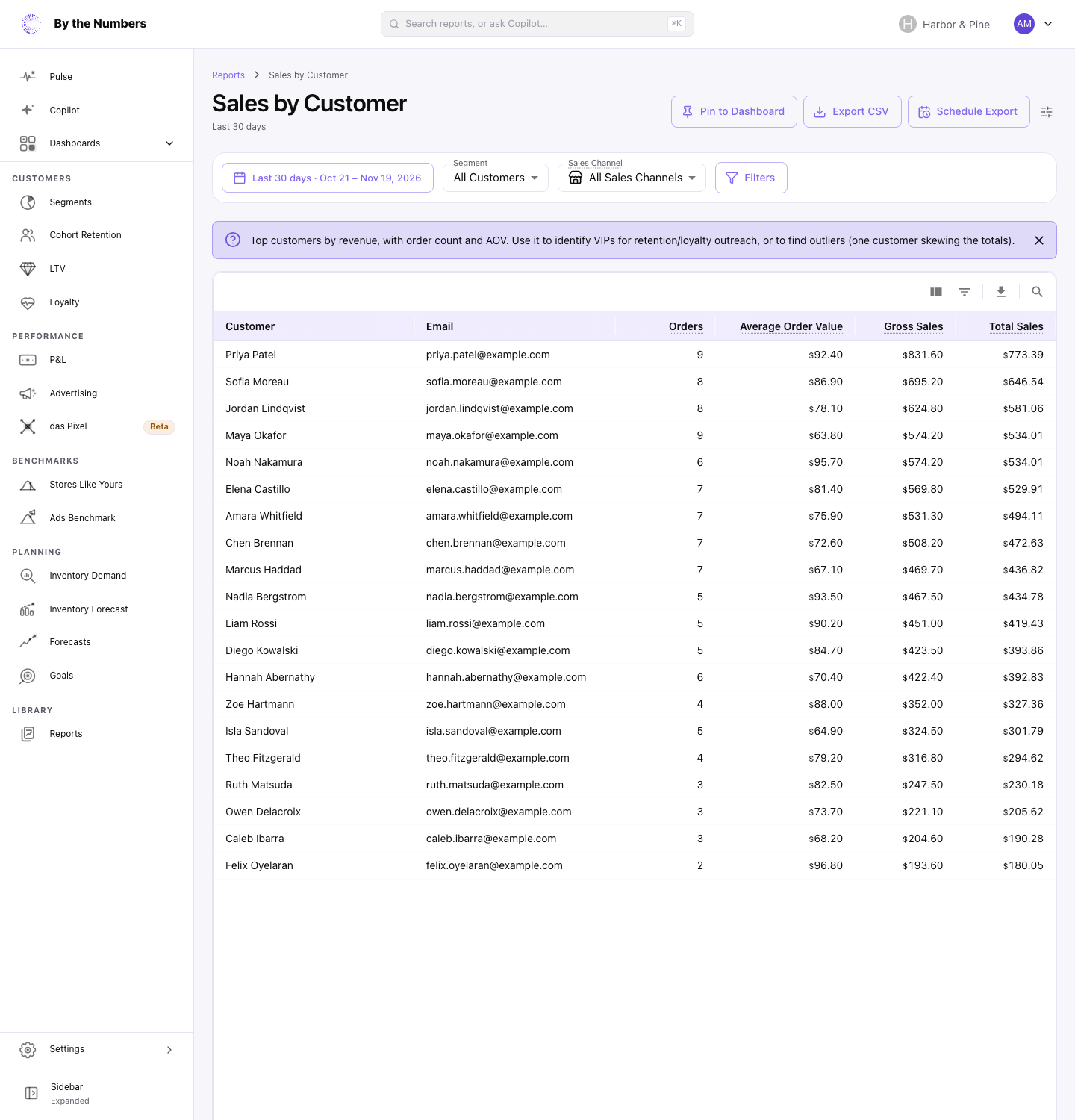Open Cohort Retention report
The width and height of the screenshot is (1075, 1120).
(97, 235)
